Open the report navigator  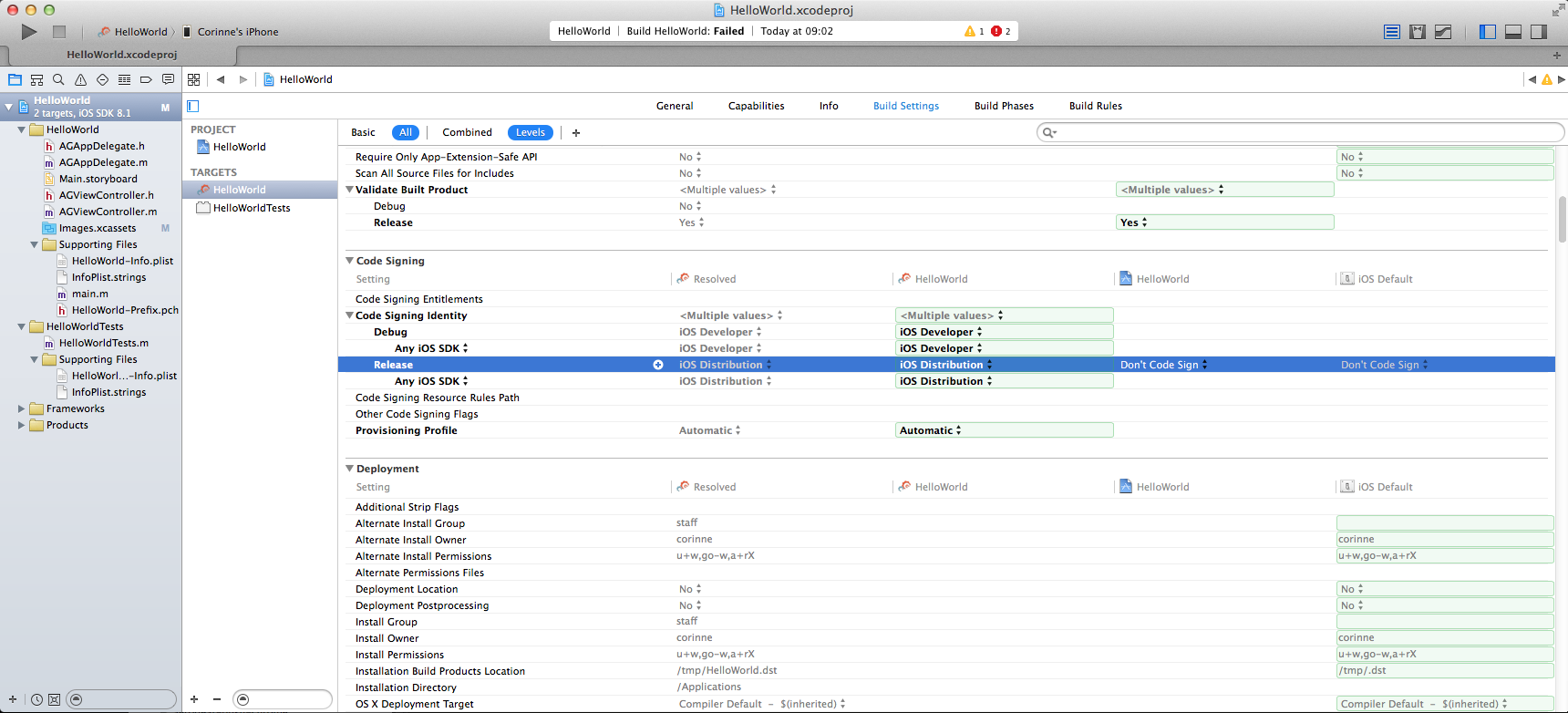[168, 79]
